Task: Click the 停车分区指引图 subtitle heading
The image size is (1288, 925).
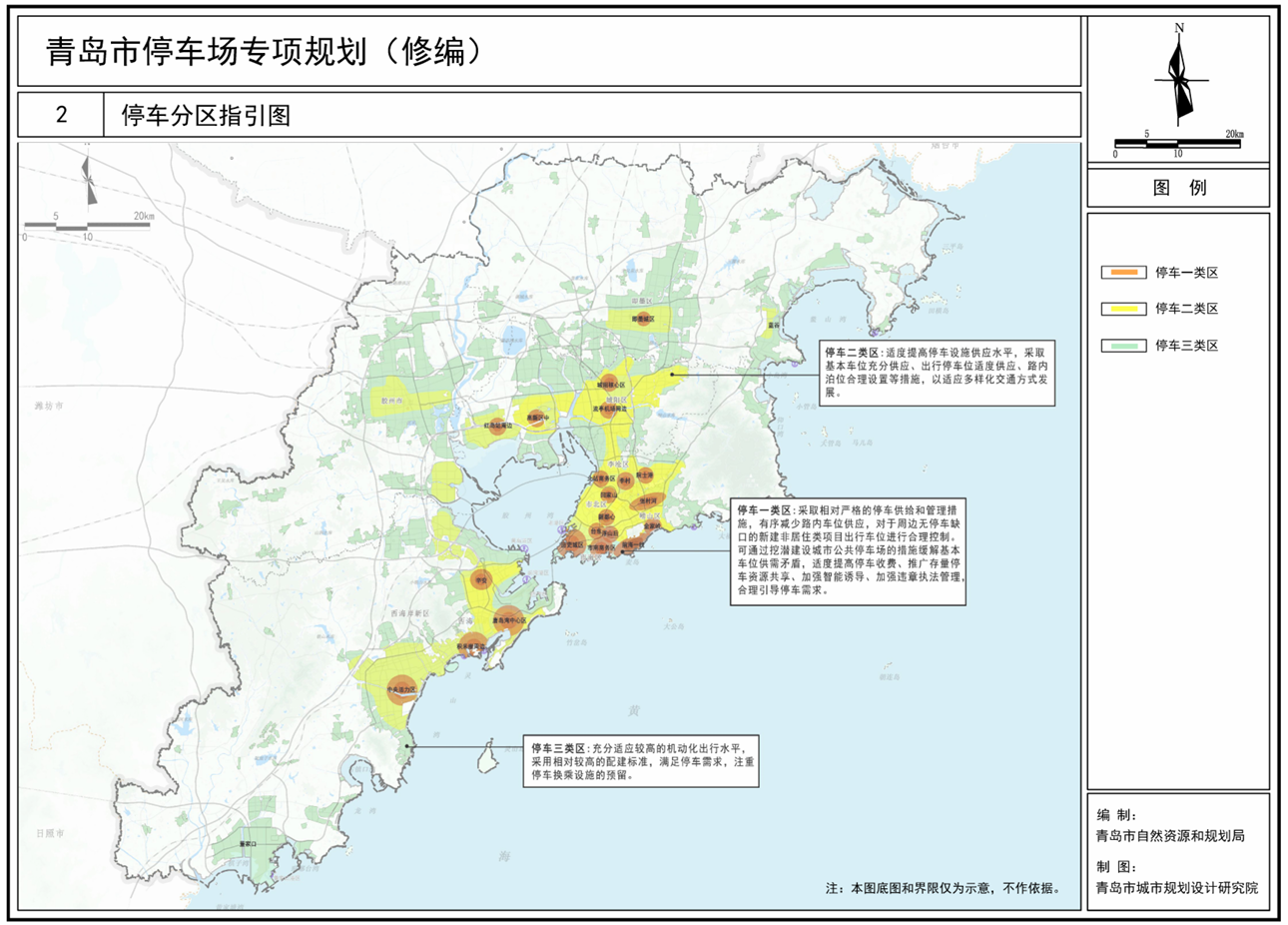Action: tap(206, 115)
